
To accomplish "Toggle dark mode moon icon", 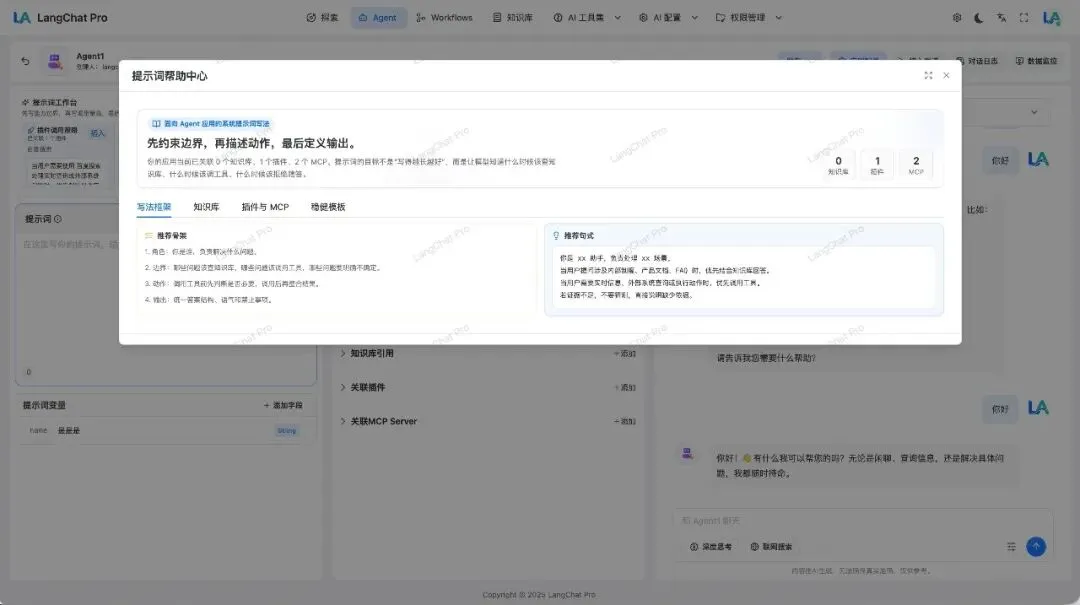I will [979, 18].
